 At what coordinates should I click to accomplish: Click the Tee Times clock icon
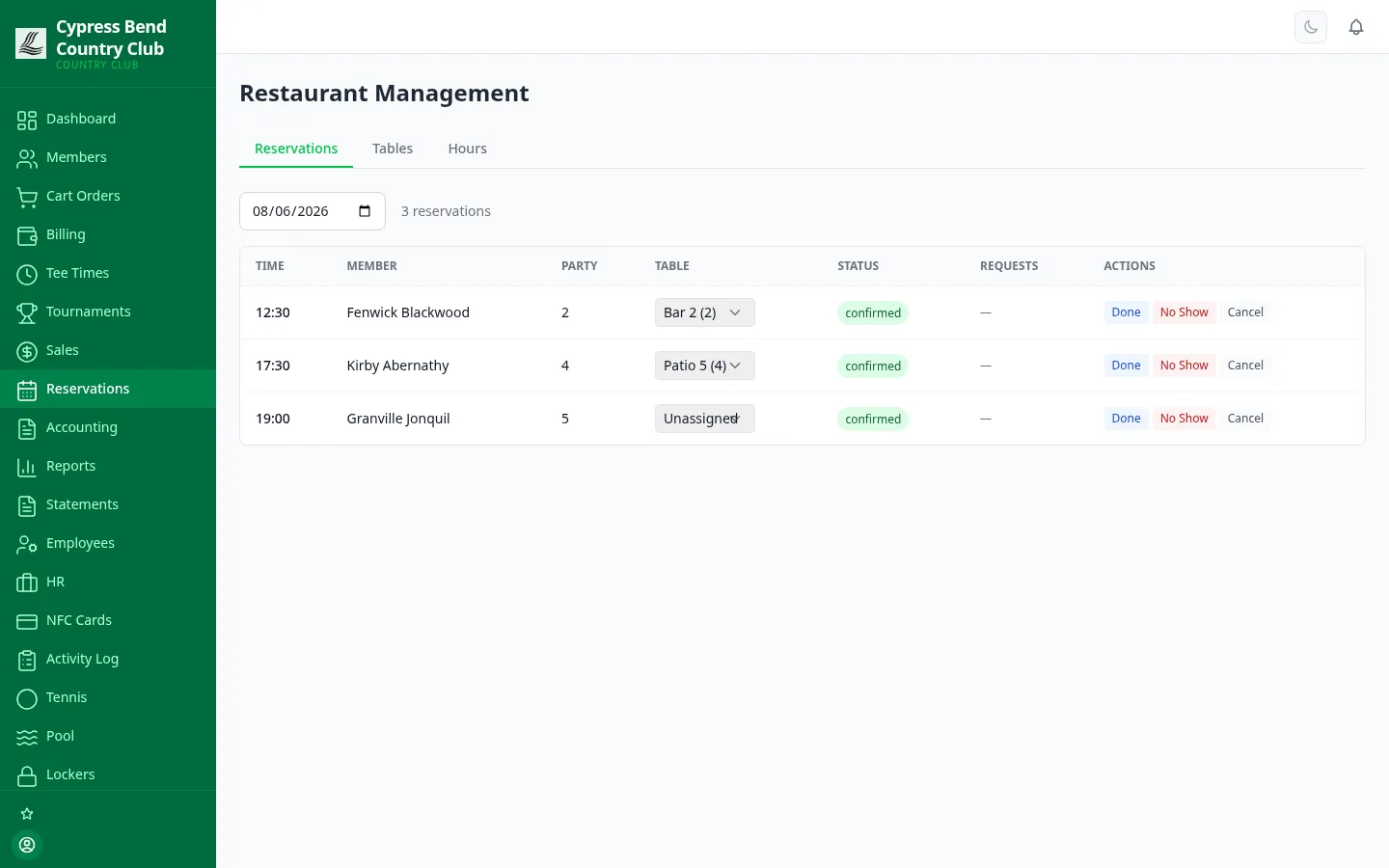pos(27,274)
